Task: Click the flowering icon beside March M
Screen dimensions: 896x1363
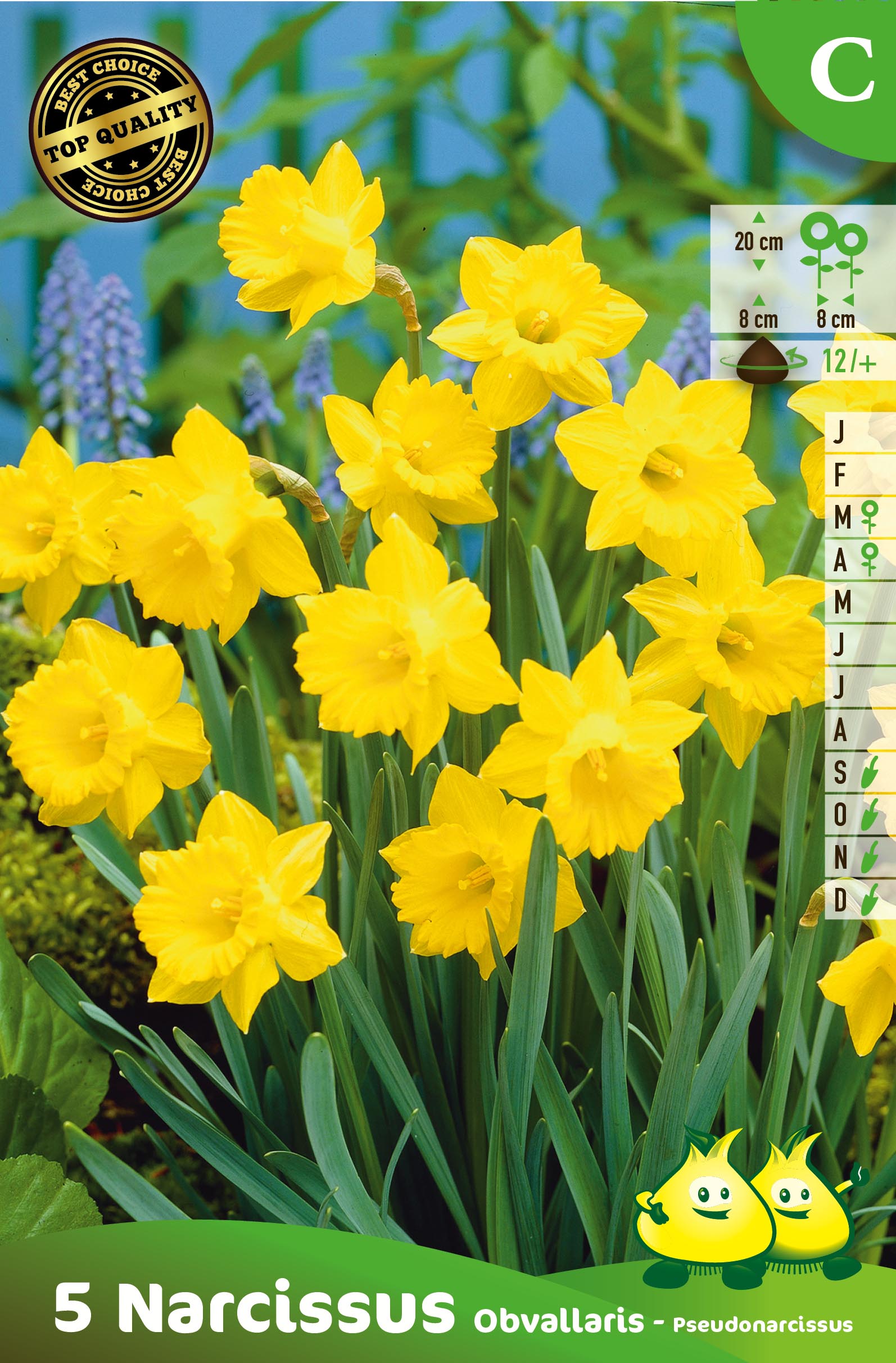Action: (870, 517)
